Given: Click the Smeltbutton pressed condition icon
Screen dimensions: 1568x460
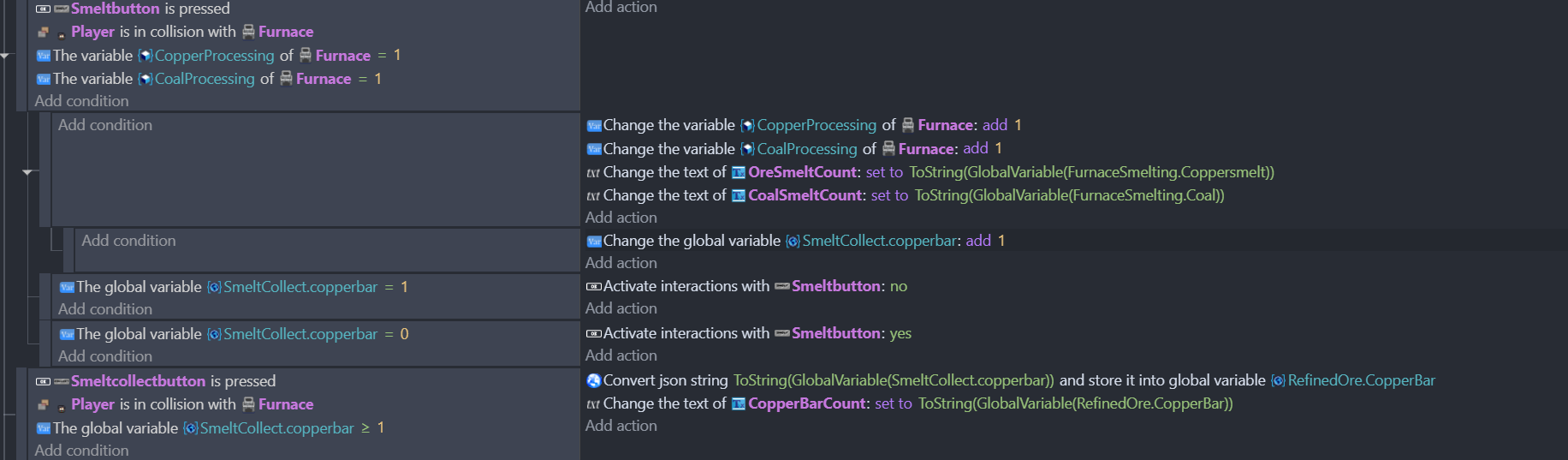Looking at the screenshot, I should pyautogui.click(x=43, y=9).
